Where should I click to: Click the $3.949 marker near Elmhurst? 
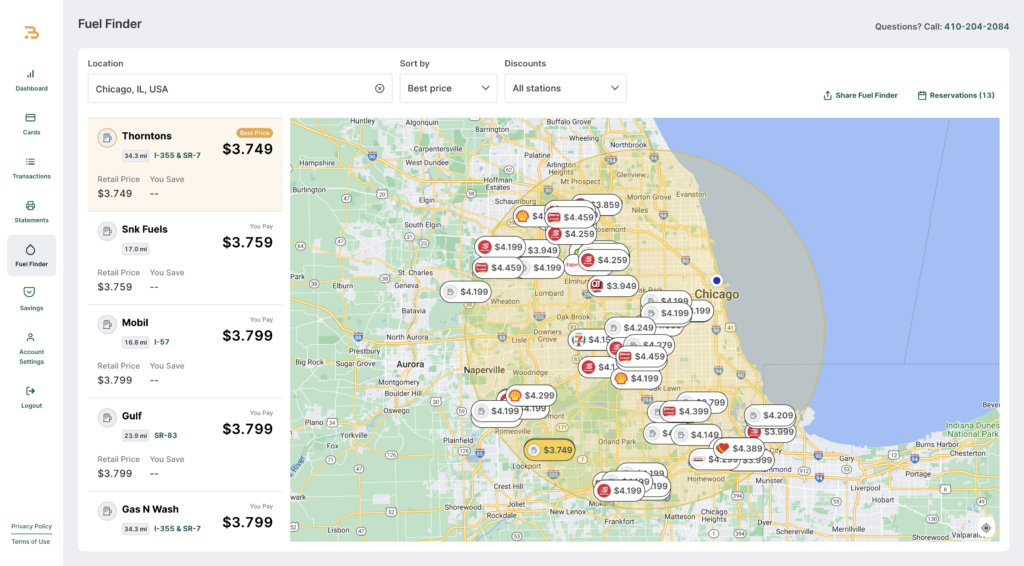click(613, 286)
